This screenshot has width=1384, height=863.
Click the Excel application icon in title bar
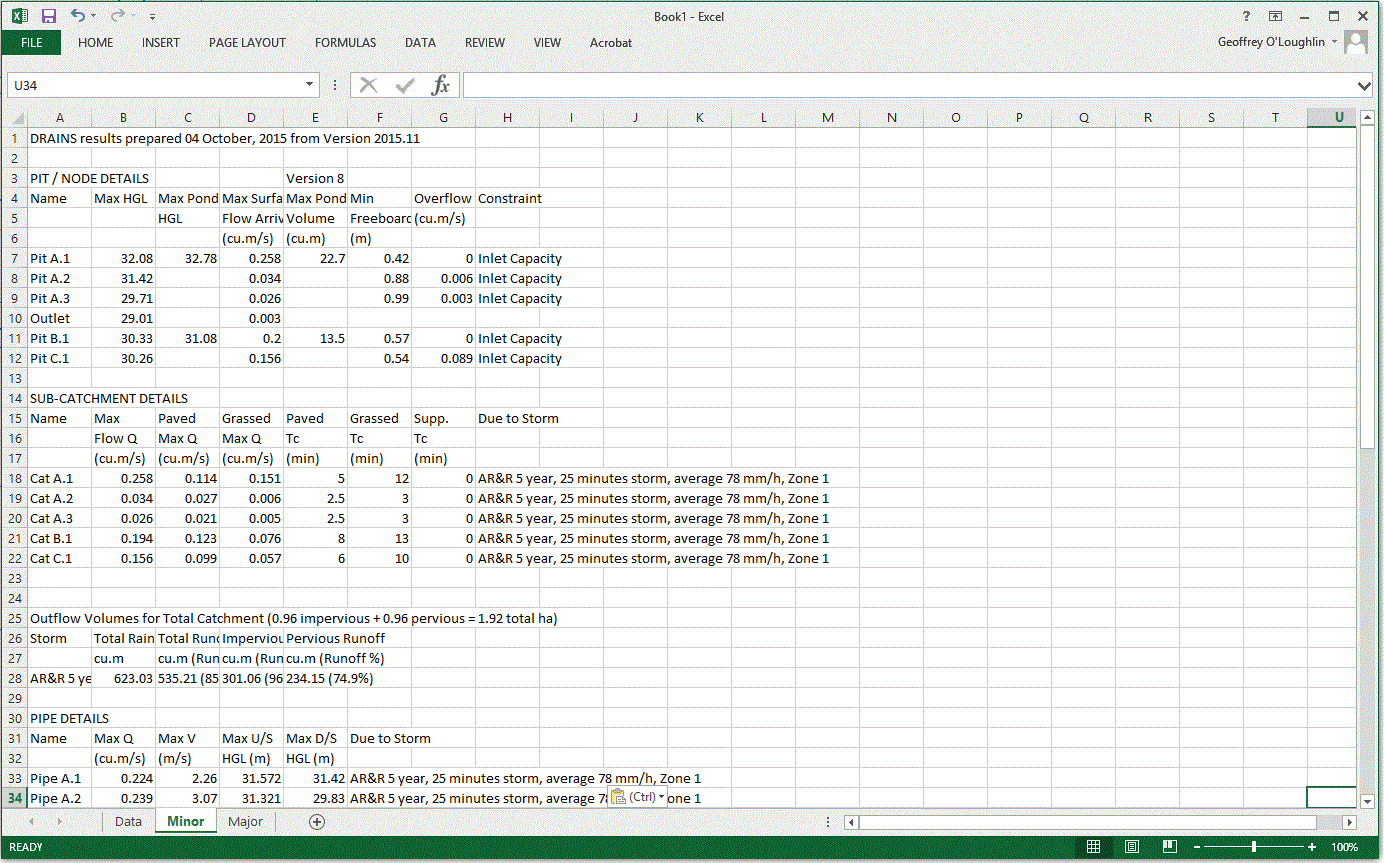tap(19, 16)
